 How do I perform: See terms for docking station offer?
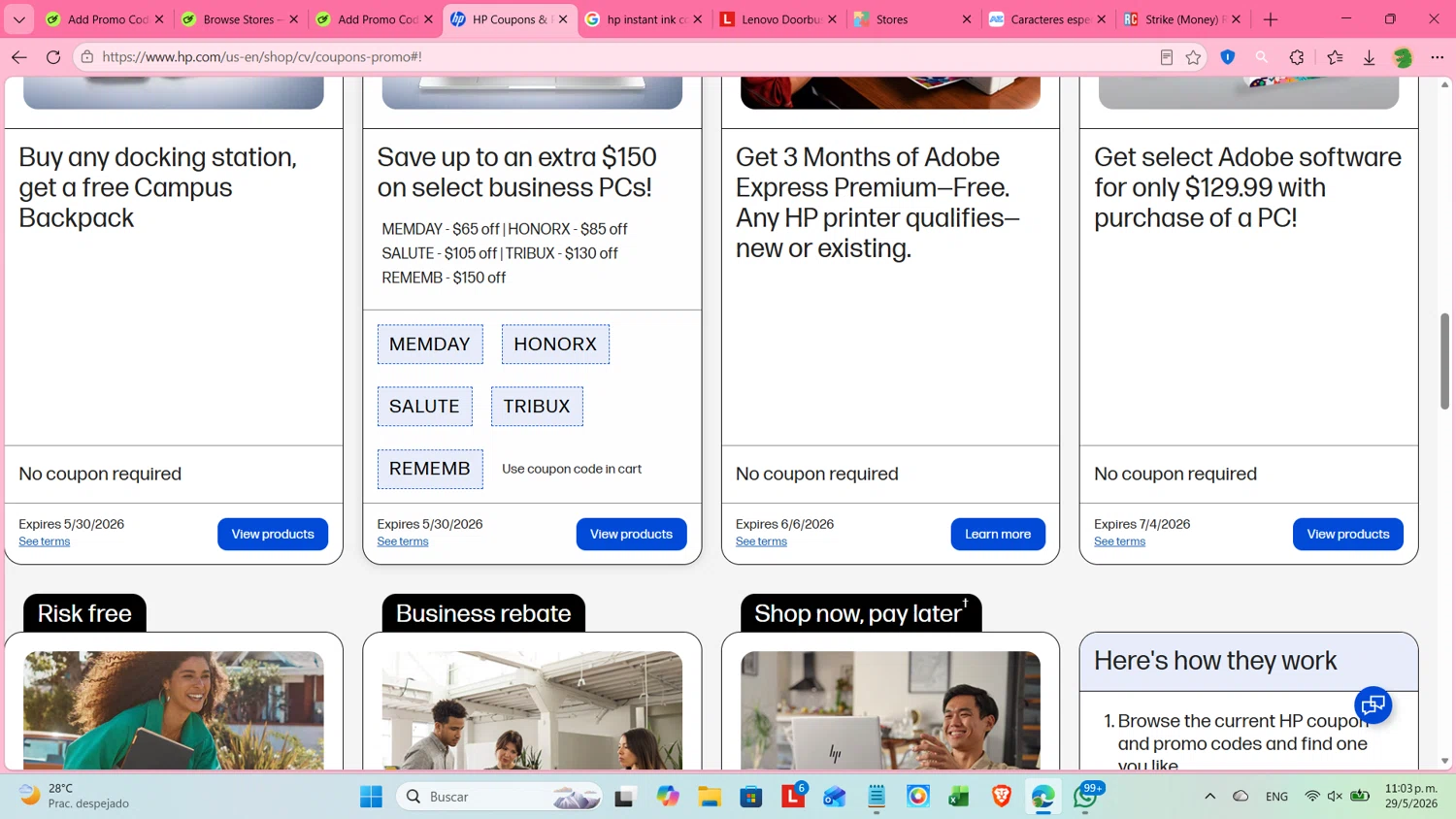(45, 541)
